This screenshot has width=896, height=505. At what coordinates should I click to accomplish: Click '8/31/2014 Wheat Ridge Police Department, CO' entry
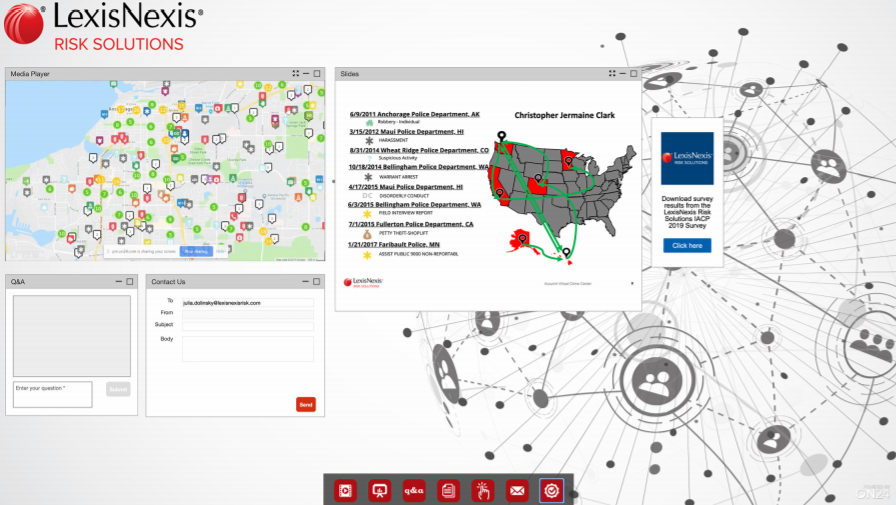419,150
